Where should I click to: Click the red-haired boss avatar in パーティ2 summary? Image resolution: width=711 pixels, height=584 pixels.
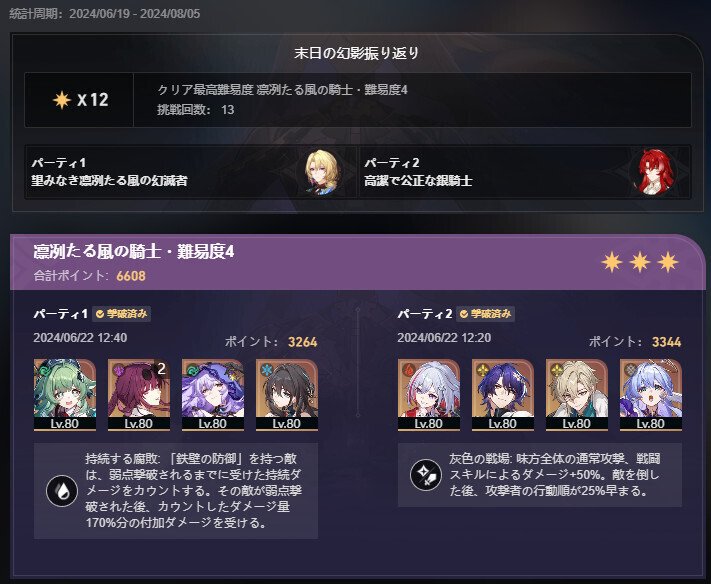(x=653, y=172)
